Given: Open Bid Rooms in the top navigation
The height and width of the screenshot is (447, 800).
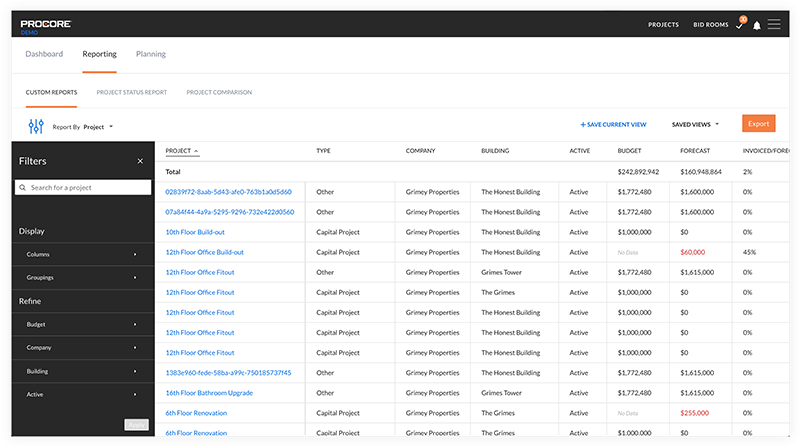Looking at the screenshot, I should click(x=711, y=24).
